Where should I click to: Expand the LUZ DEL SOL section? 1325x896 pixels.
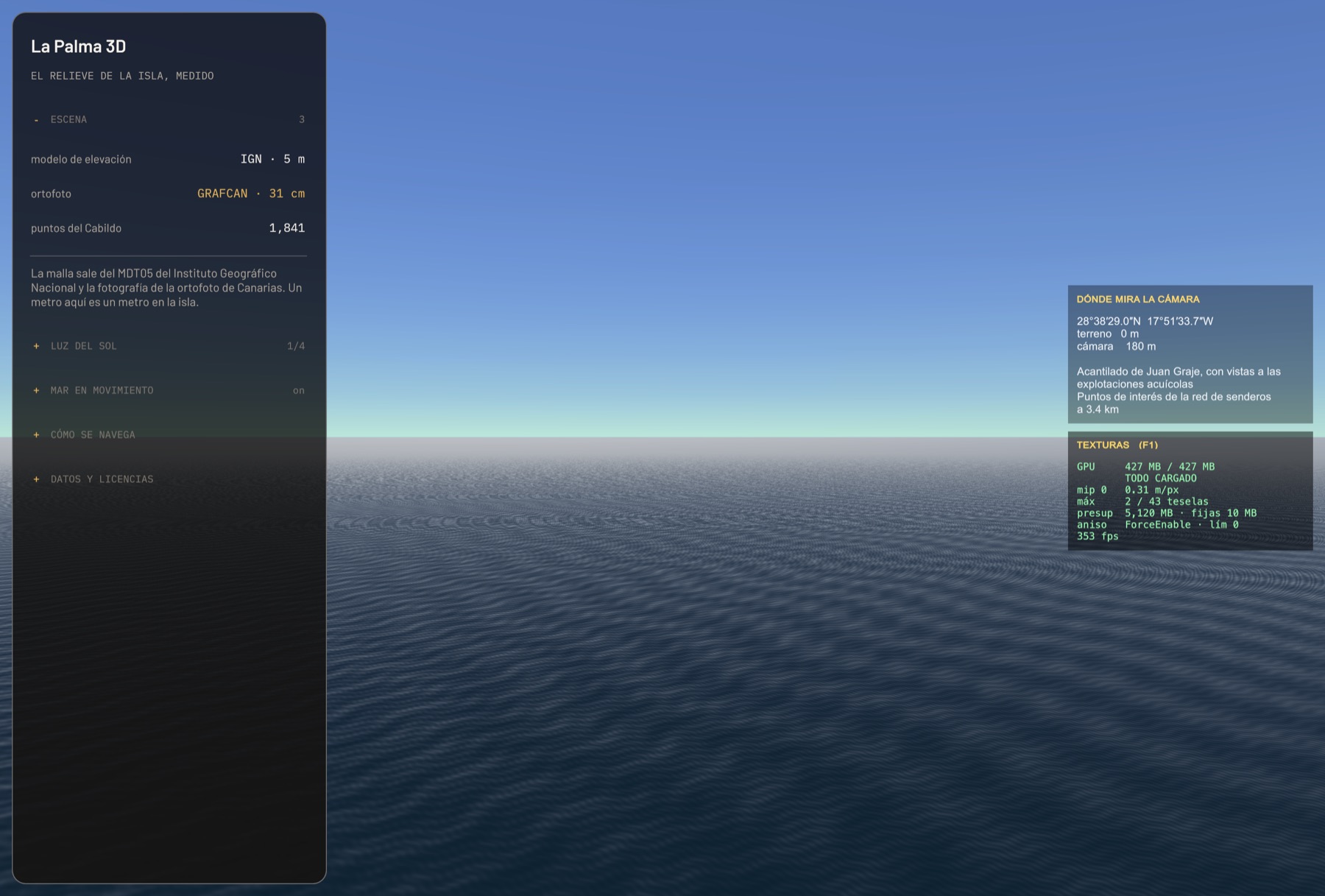[169, 346]
